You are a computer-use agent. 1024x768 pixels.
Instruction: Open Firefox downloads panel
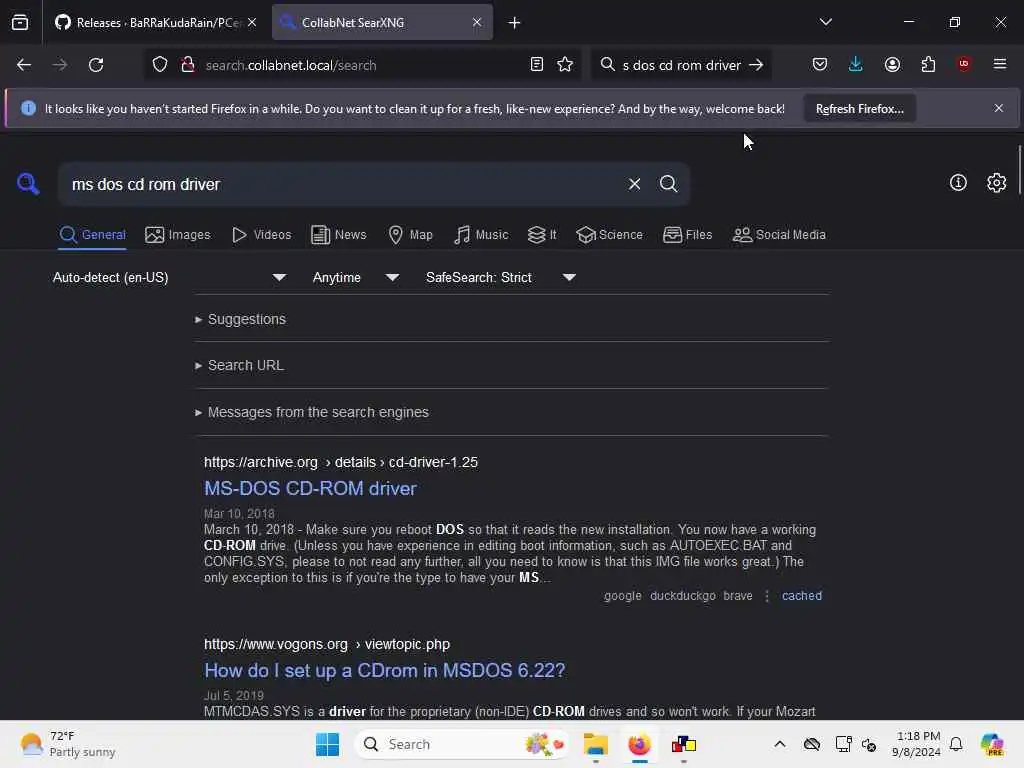856,65
